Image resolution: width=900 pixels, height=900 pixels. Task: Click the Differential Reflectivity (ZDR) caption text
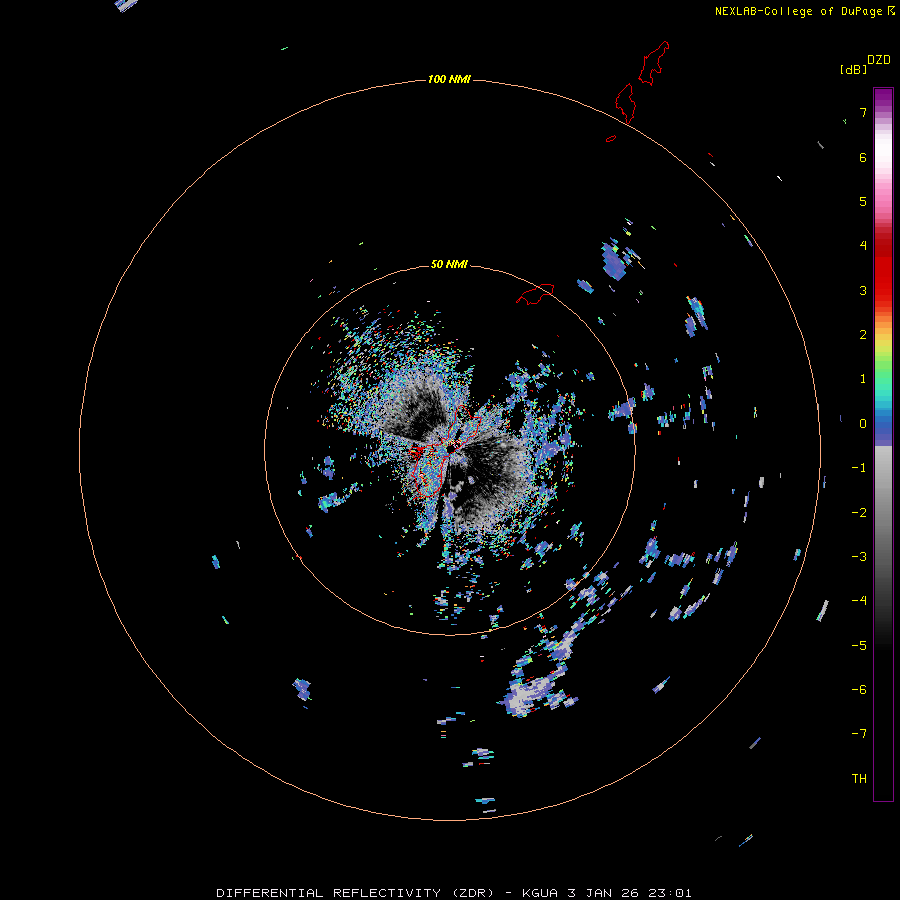pyautogui.click(x=355, y=893)
